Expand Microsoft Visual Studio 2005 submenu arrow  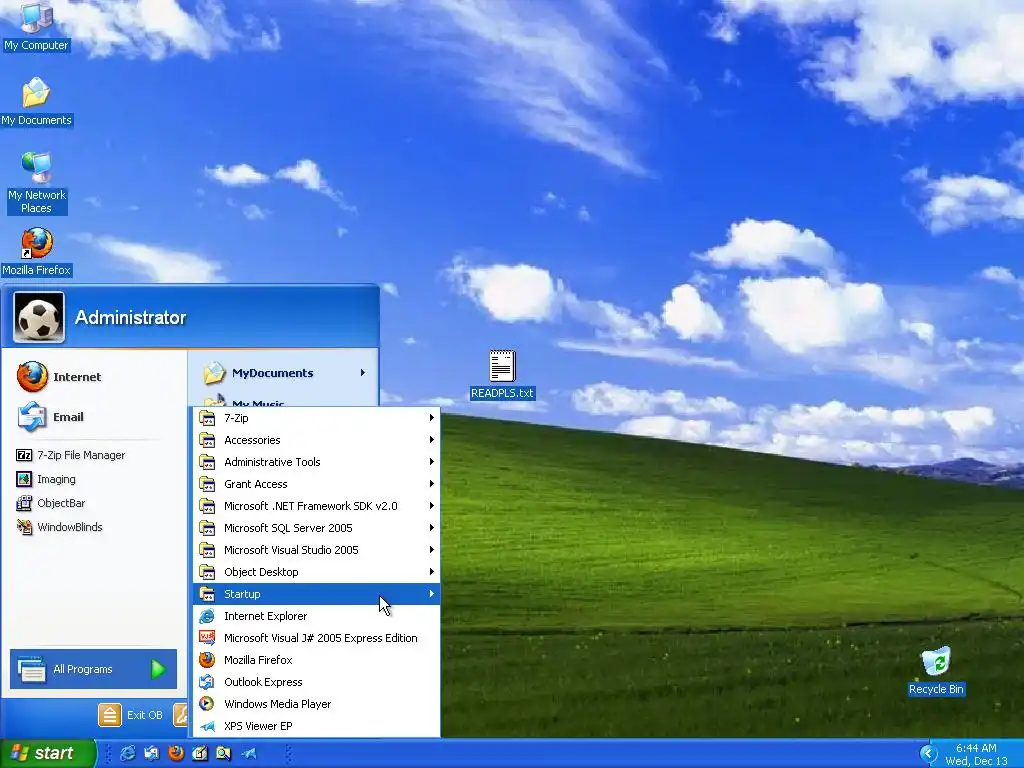point(432,550)
